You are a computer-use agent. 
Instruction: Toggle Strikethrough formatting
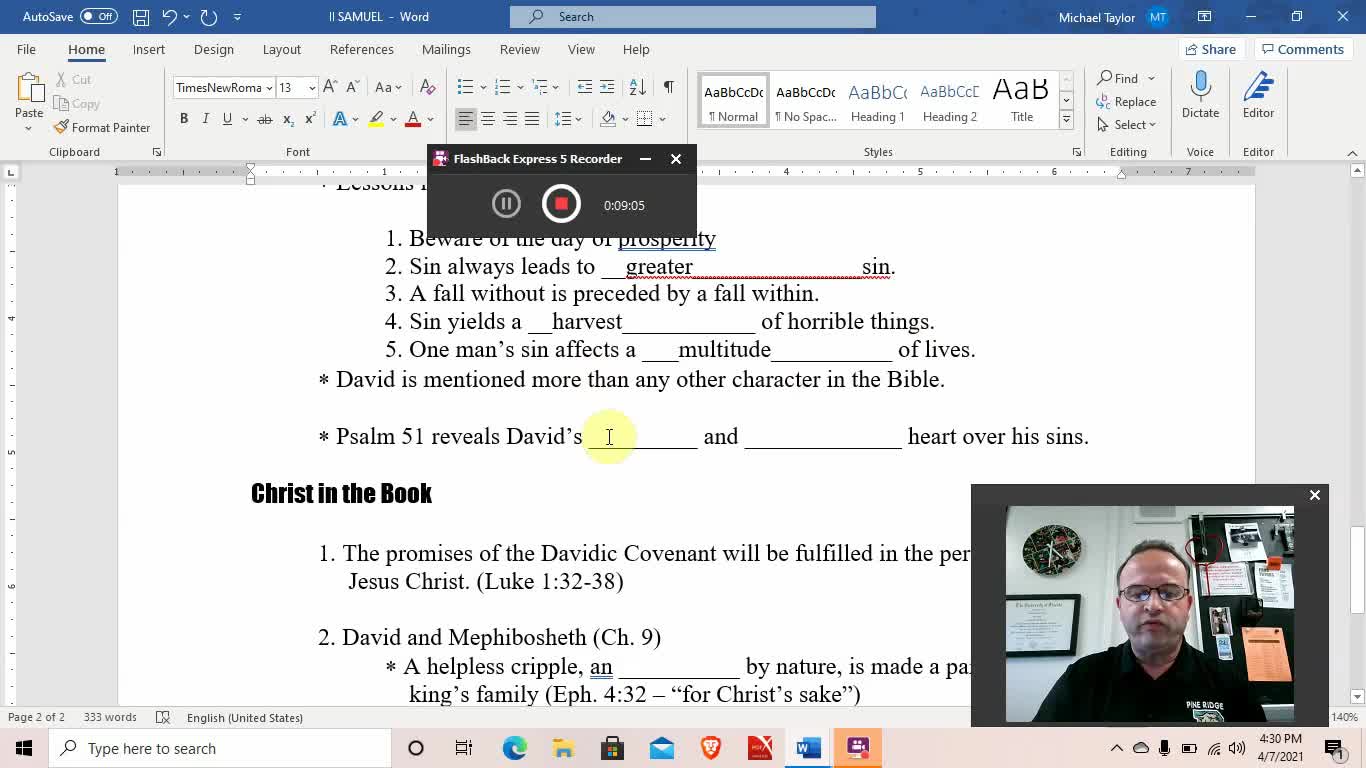tap(265, 119)
